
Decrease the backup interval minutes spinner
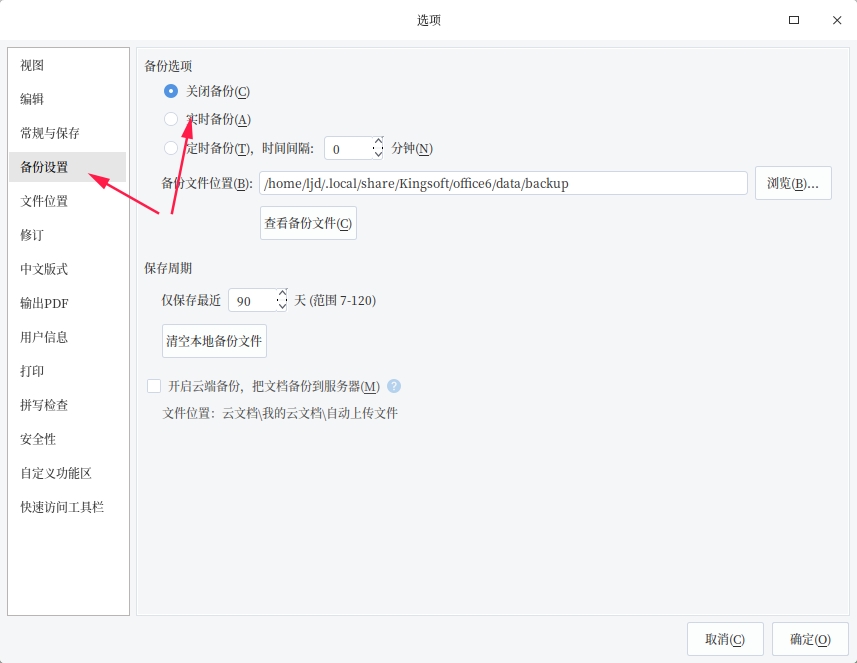[x=378, y=154]
